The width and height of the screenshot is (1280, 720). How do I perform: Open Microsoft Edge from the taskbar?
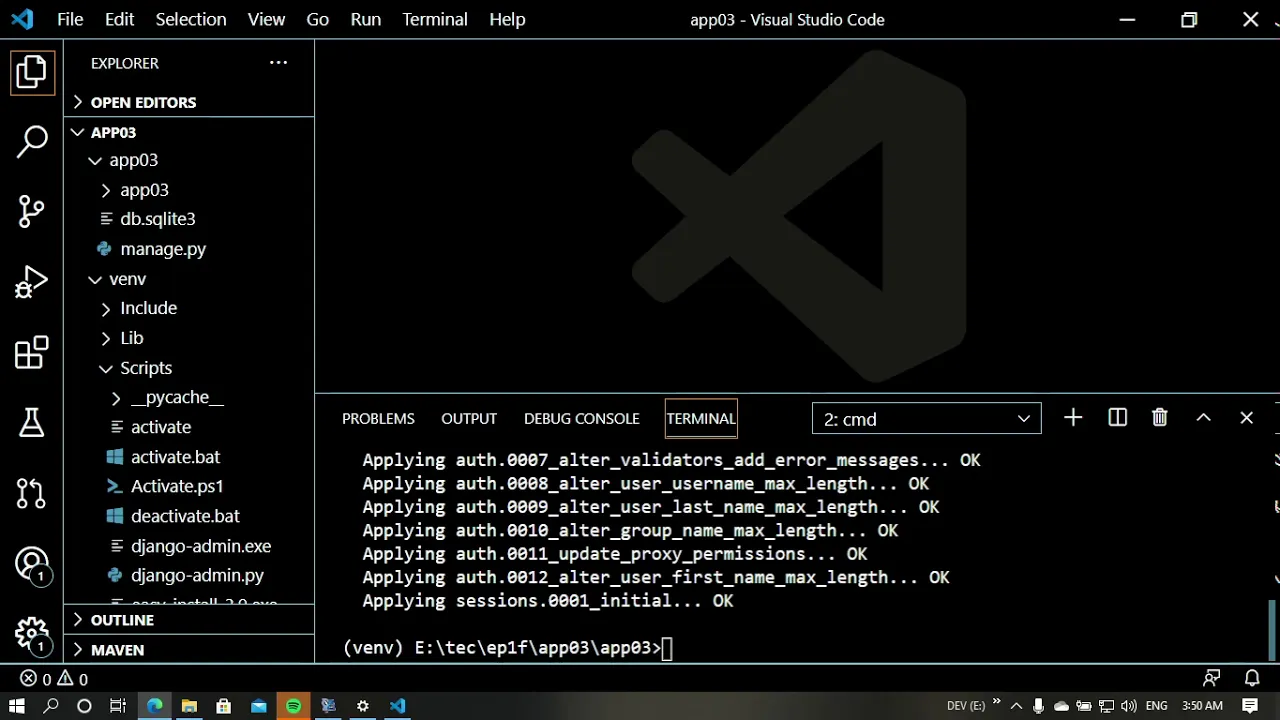[155, 706]
